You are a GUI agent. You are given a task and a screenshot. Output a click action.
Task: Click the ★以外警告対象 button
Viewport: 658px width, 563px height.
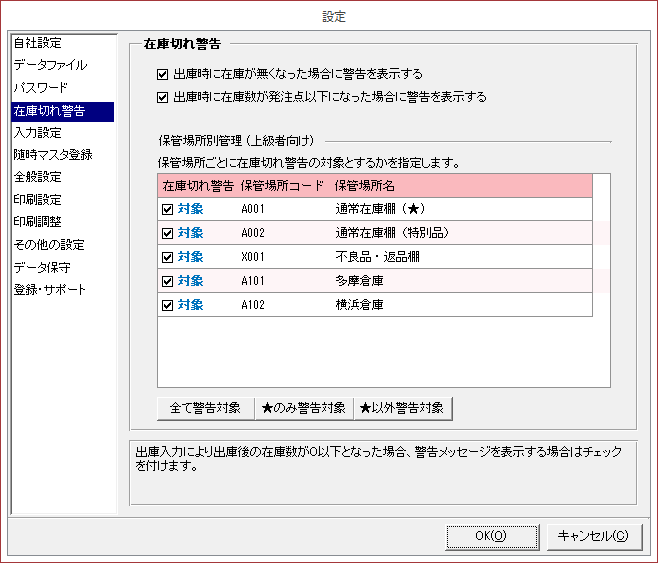[x=403, y=408]
